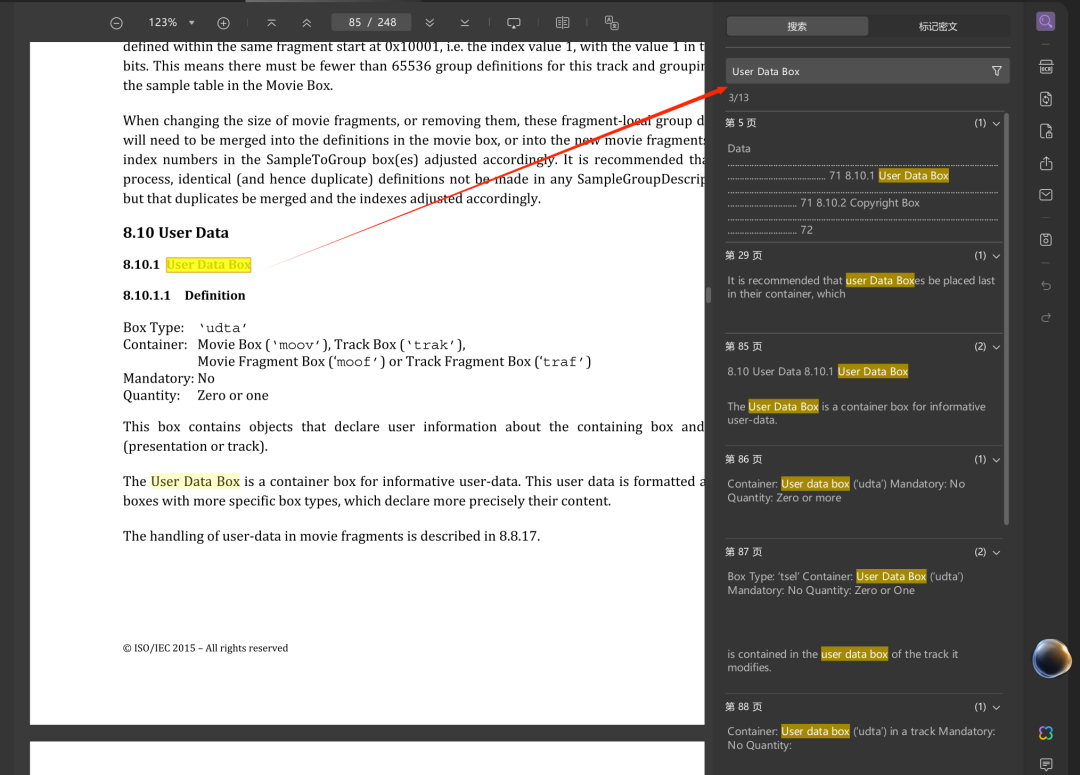Go to the next page

tap(430, 23)
